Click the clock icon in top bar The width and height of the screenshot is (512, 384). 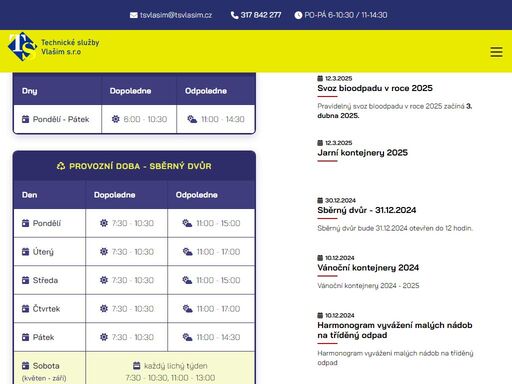coord(298,15)
